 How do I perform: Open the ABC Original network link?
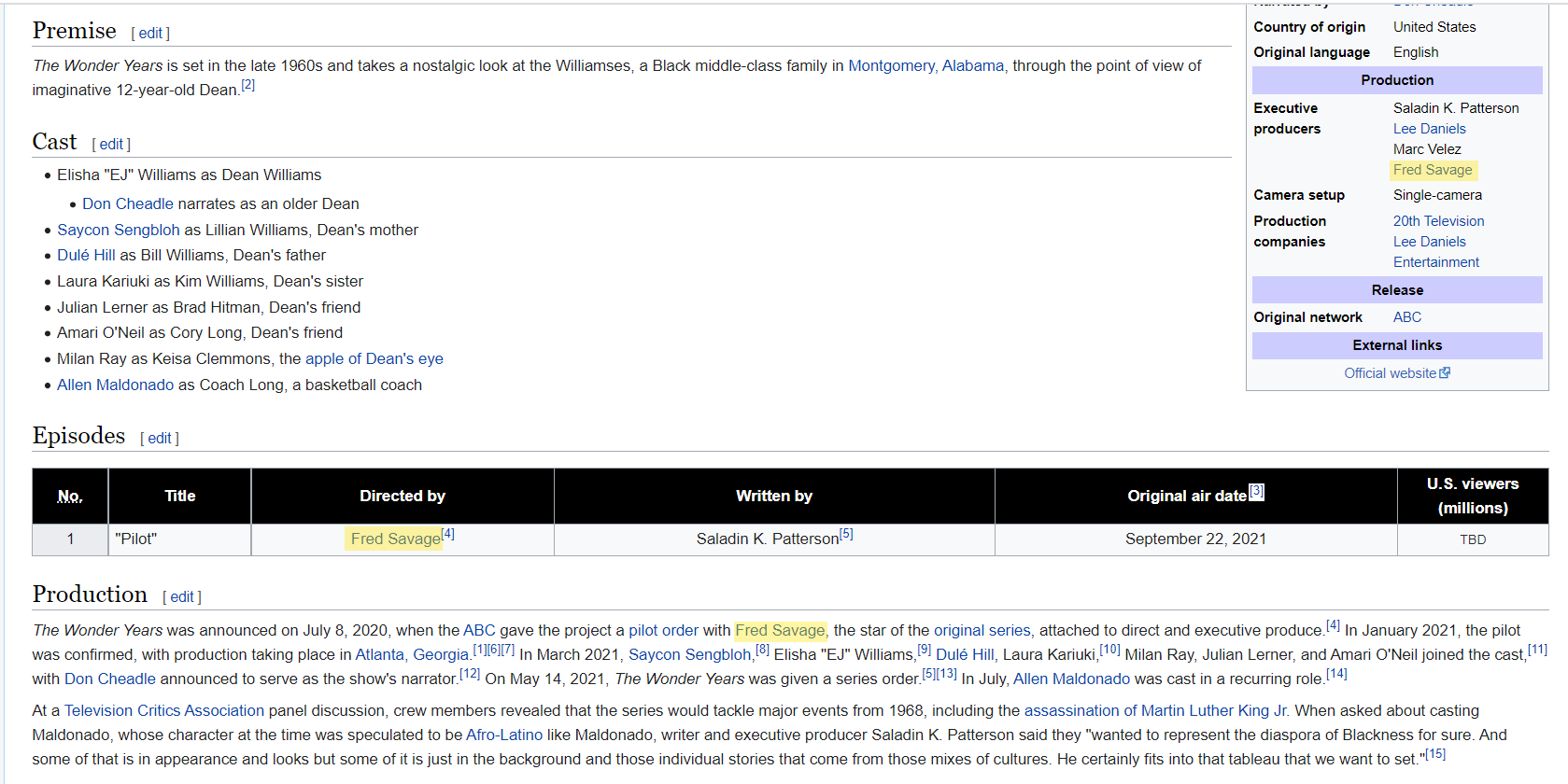tap(1407, 317)
